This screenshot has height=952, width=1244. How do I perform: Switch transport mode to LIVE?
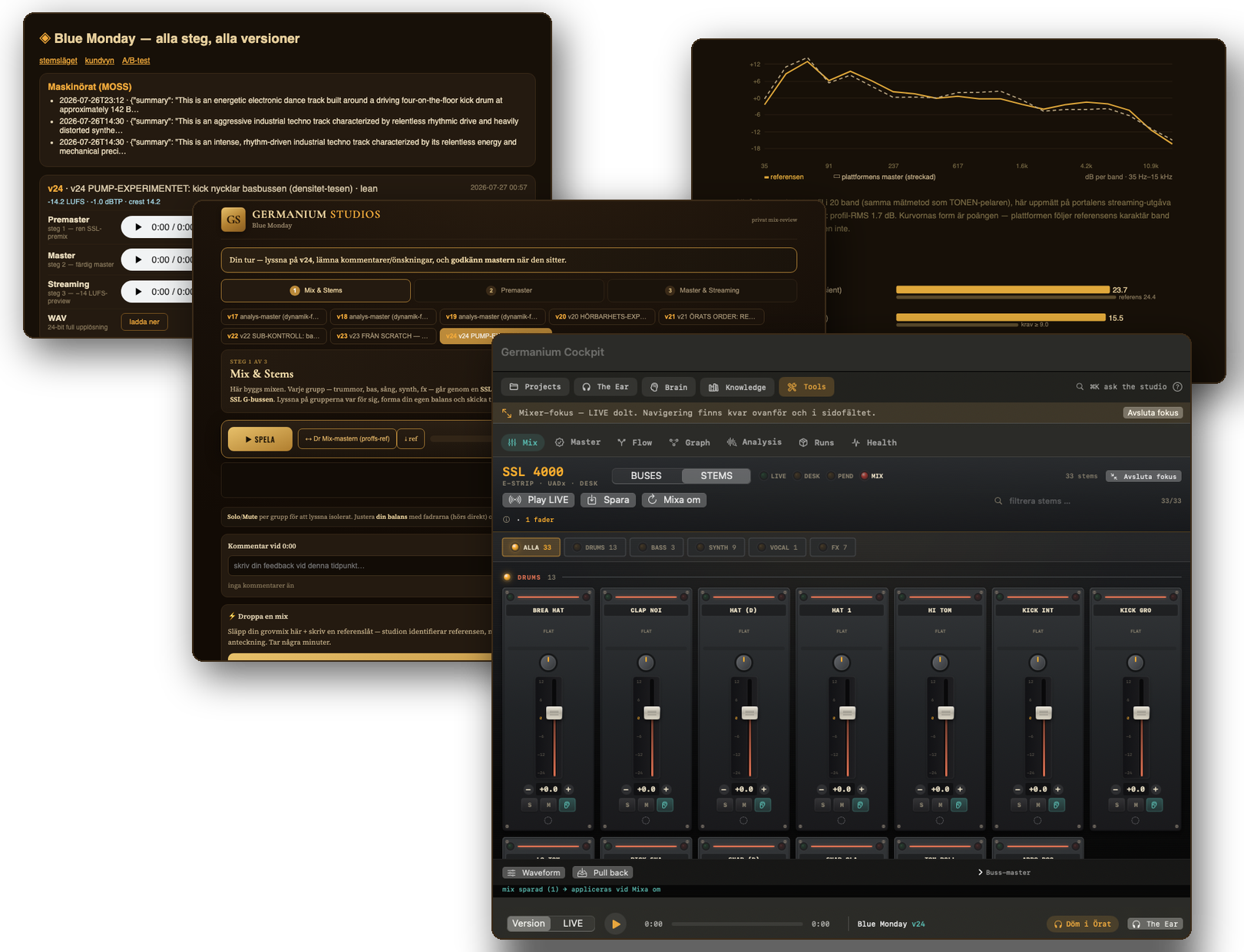point(573,924)
